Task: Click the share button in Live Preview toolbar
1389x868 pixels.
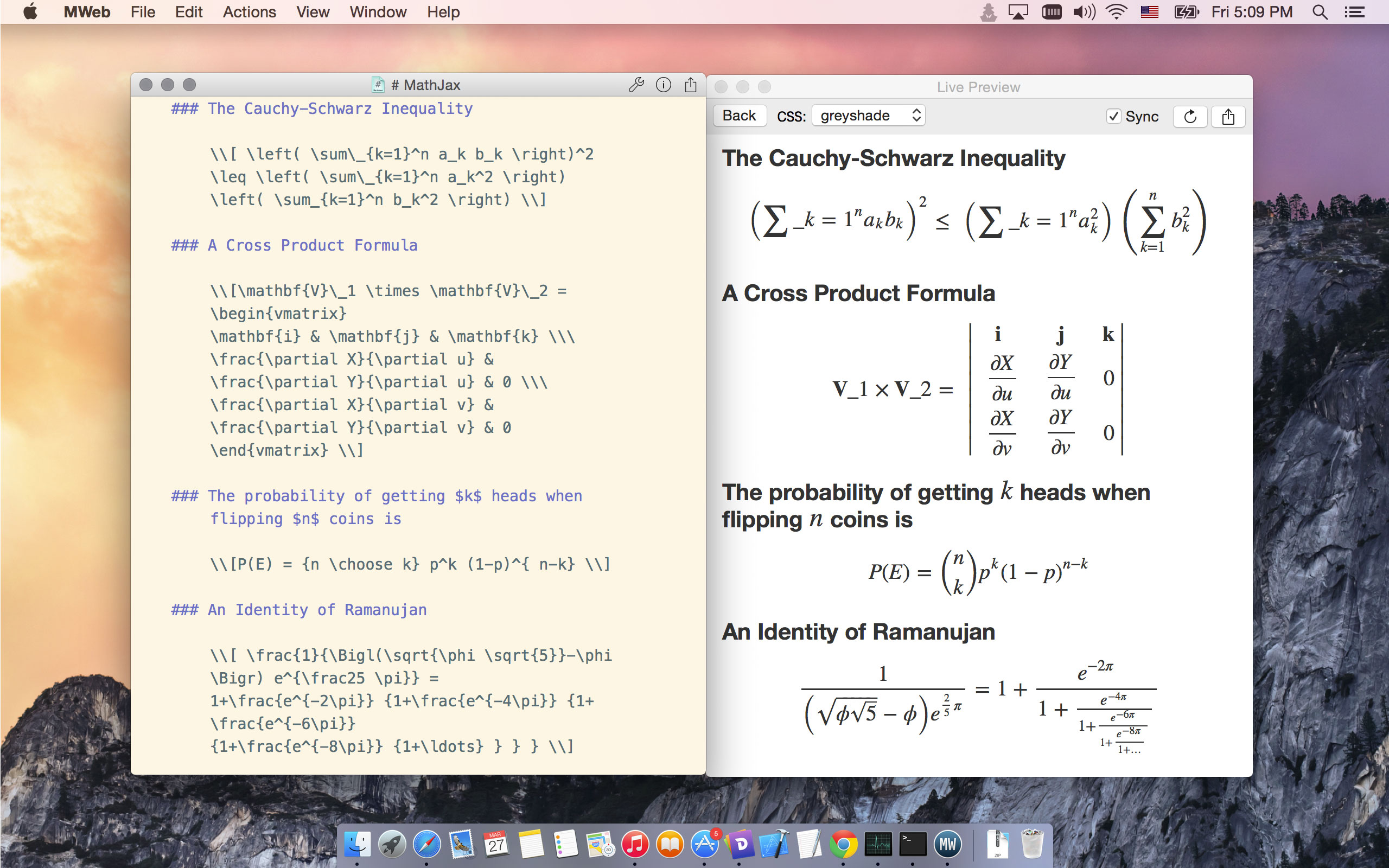Action: (1228, 117)
